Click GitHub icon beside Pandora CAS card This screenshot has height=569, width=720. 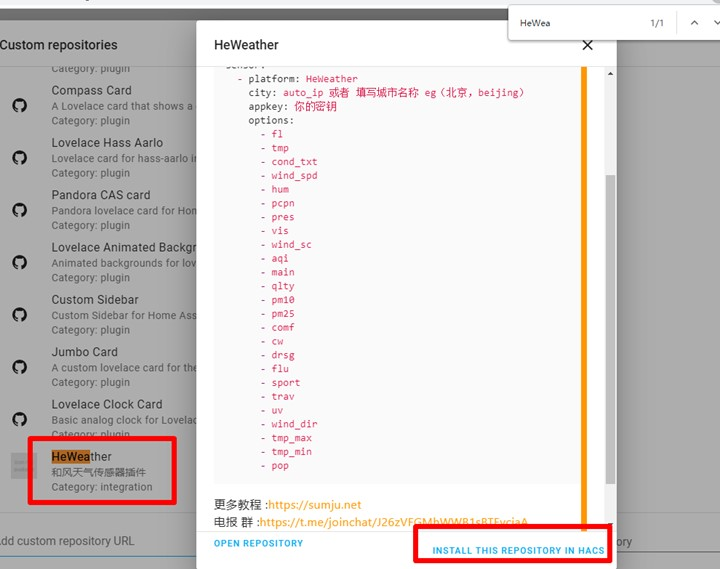tap(19, 210)
